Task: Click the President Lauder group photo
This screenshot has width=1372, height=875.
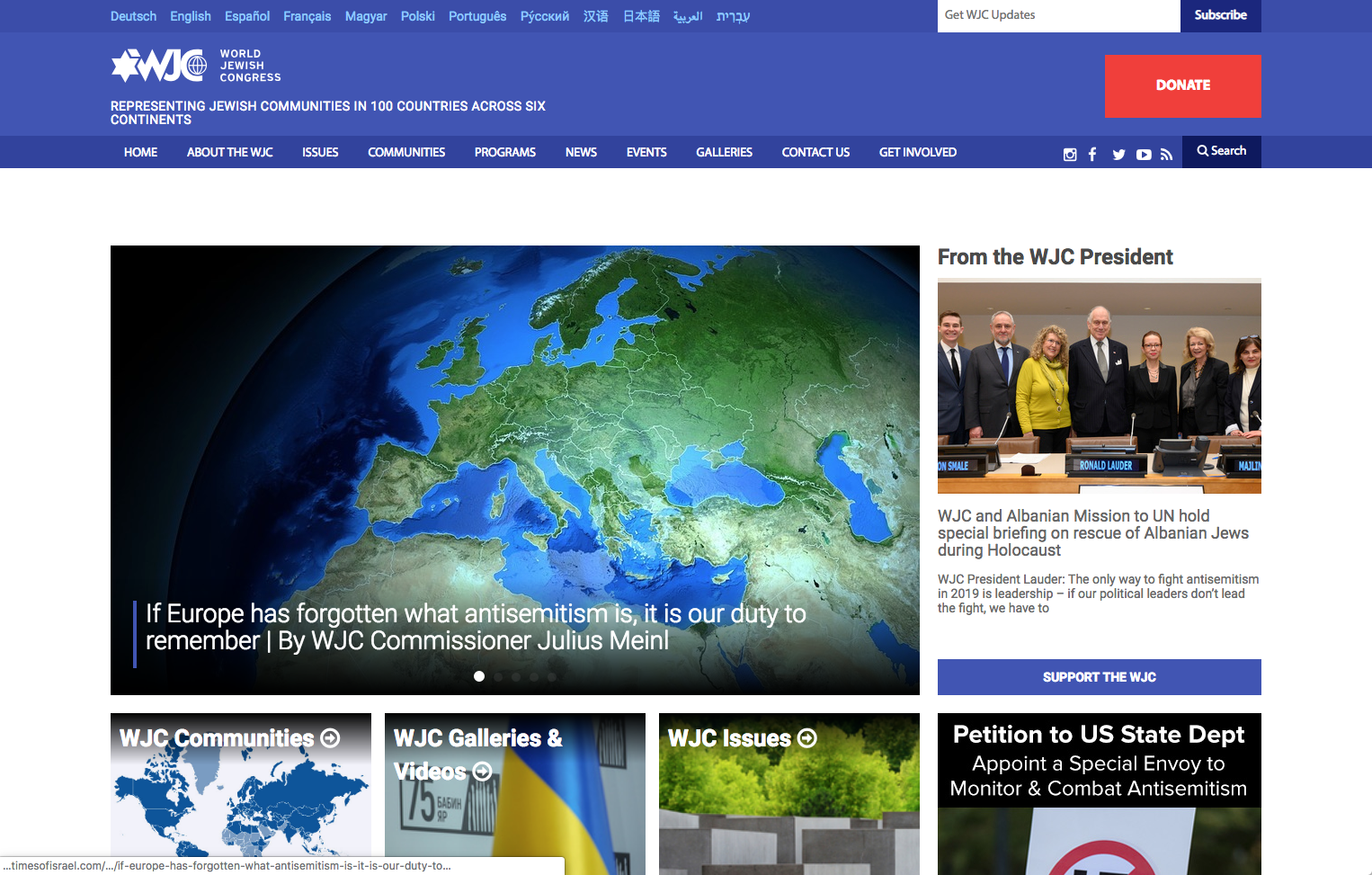Action: pos(1100,386)
